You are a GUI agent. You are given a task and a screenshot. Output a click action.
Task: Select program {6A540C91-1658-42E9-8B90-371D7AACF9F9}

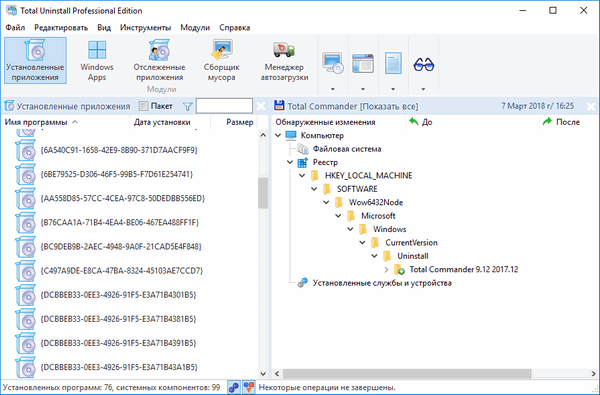pyautogui.click(x=119, y=150)
